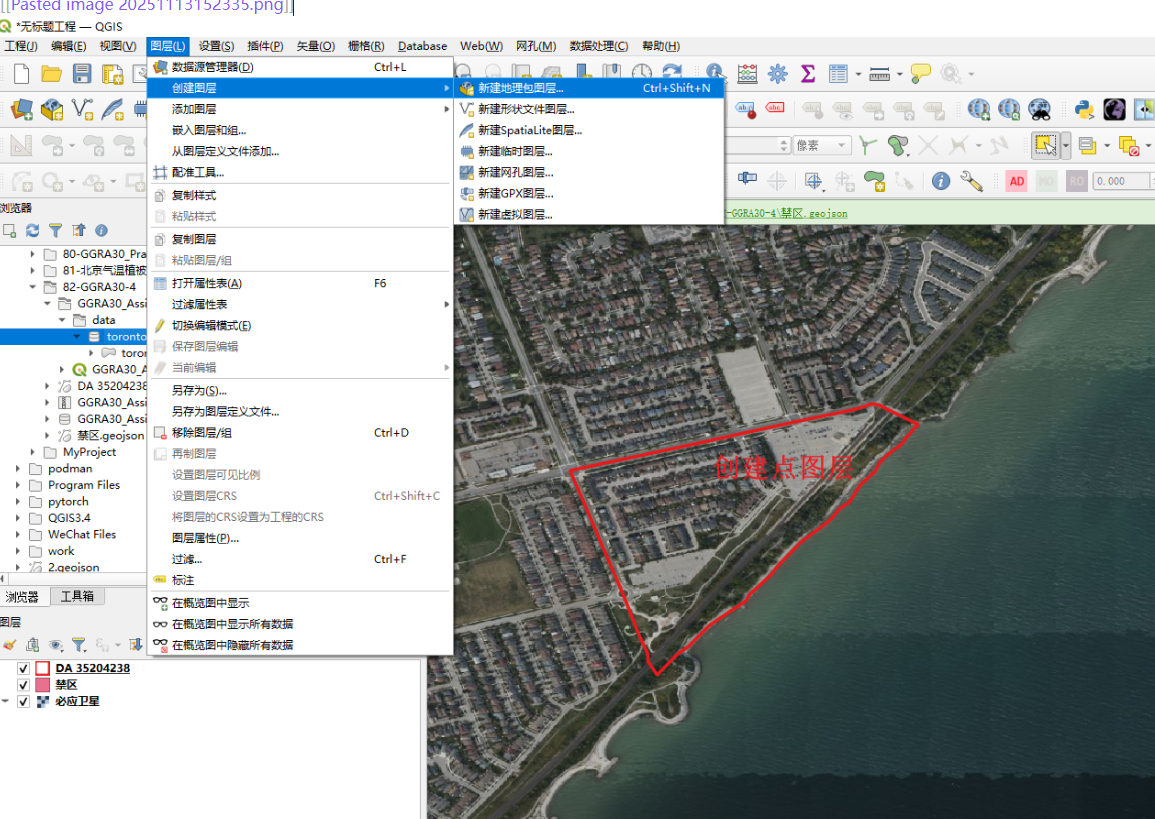Open the 矢量(O) menu
1155x819 pixels.
(315, 46)
